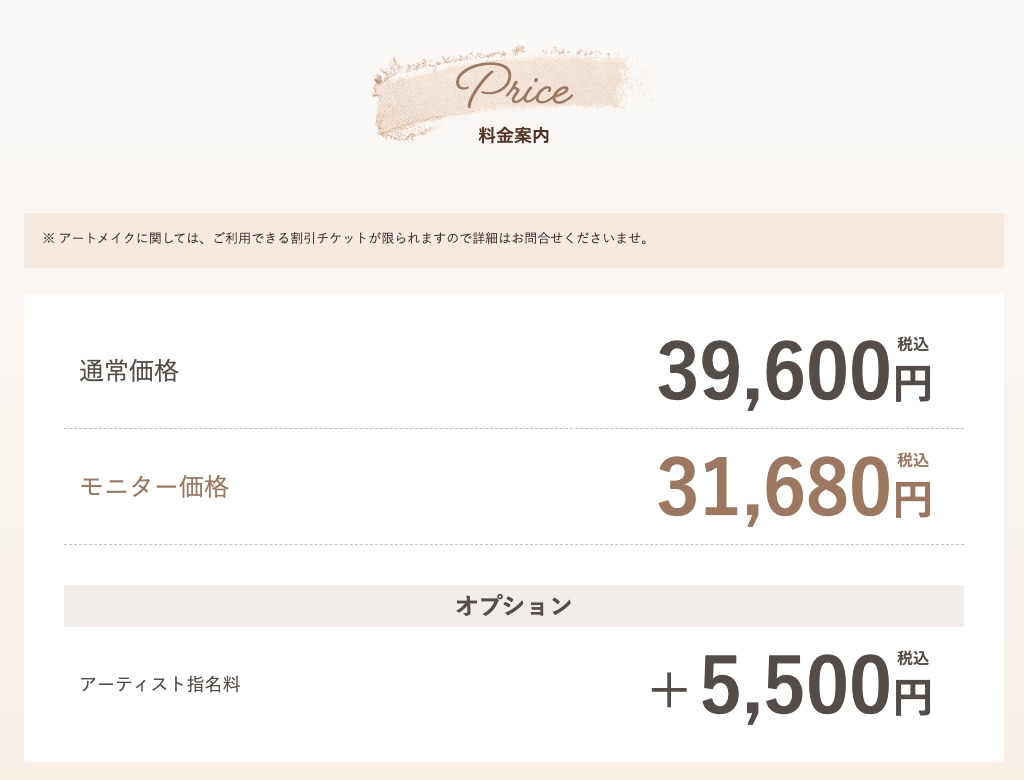Click the アートメイク discount ticket notice banner

(x=514, y=240)
